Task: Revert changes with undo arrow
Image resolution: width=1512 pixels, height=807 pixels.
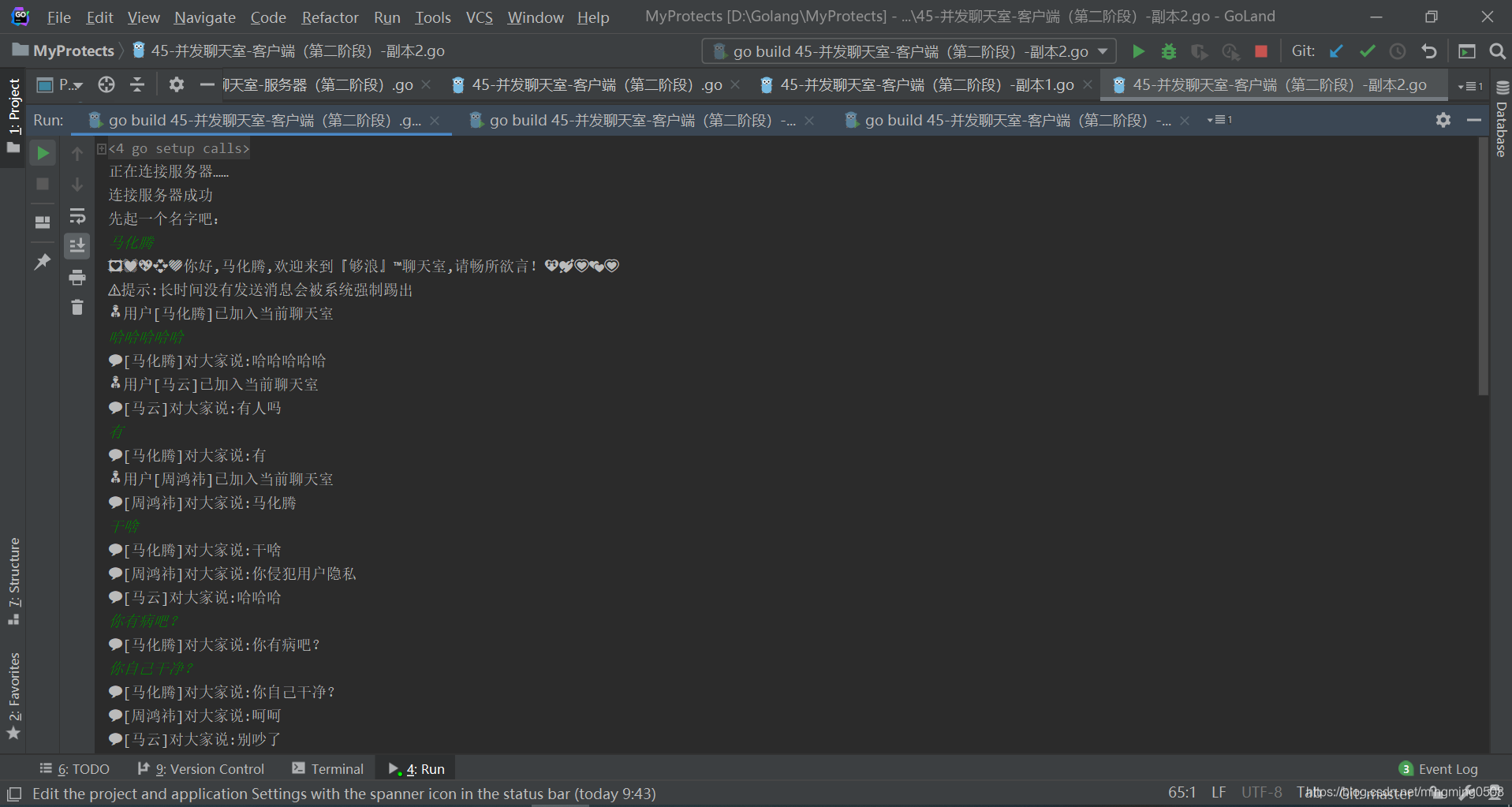Action: pos(1428,51)
